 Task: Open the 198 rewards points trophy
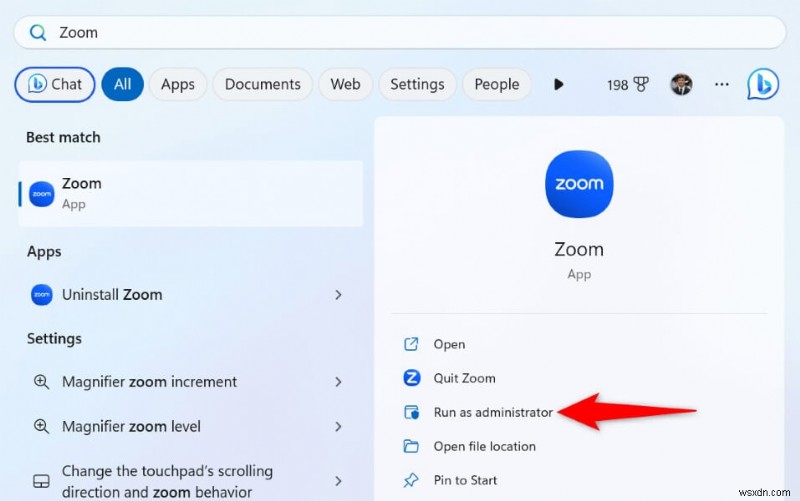pos(628,84)
